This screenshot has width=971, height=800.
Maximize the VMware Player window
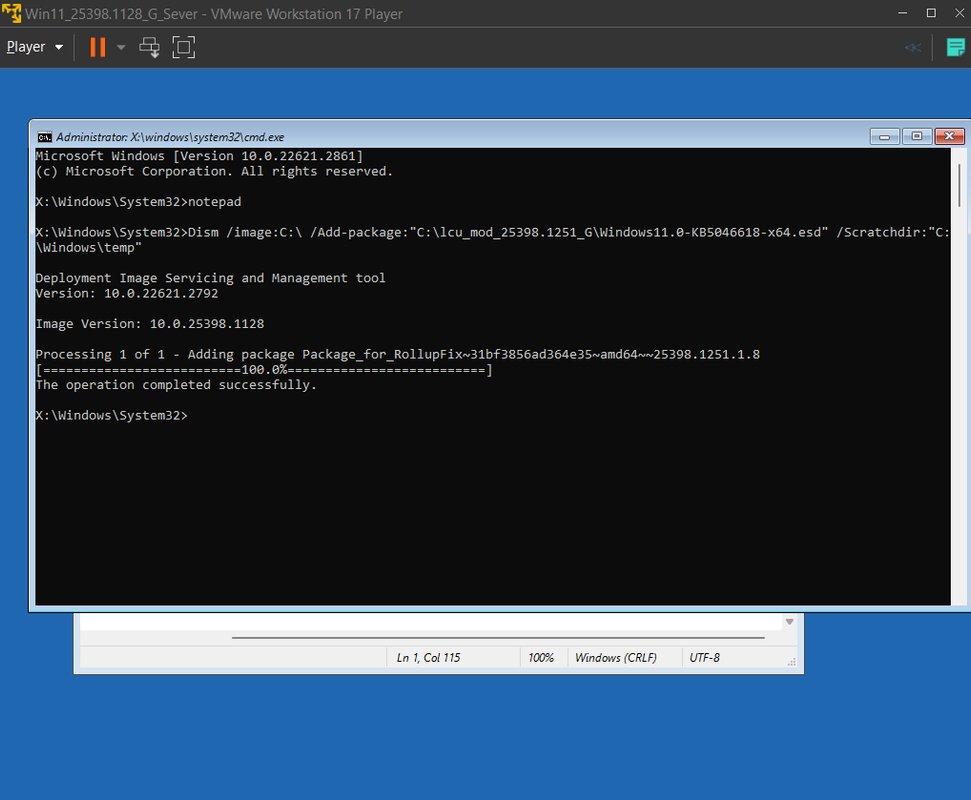[931, 13]
